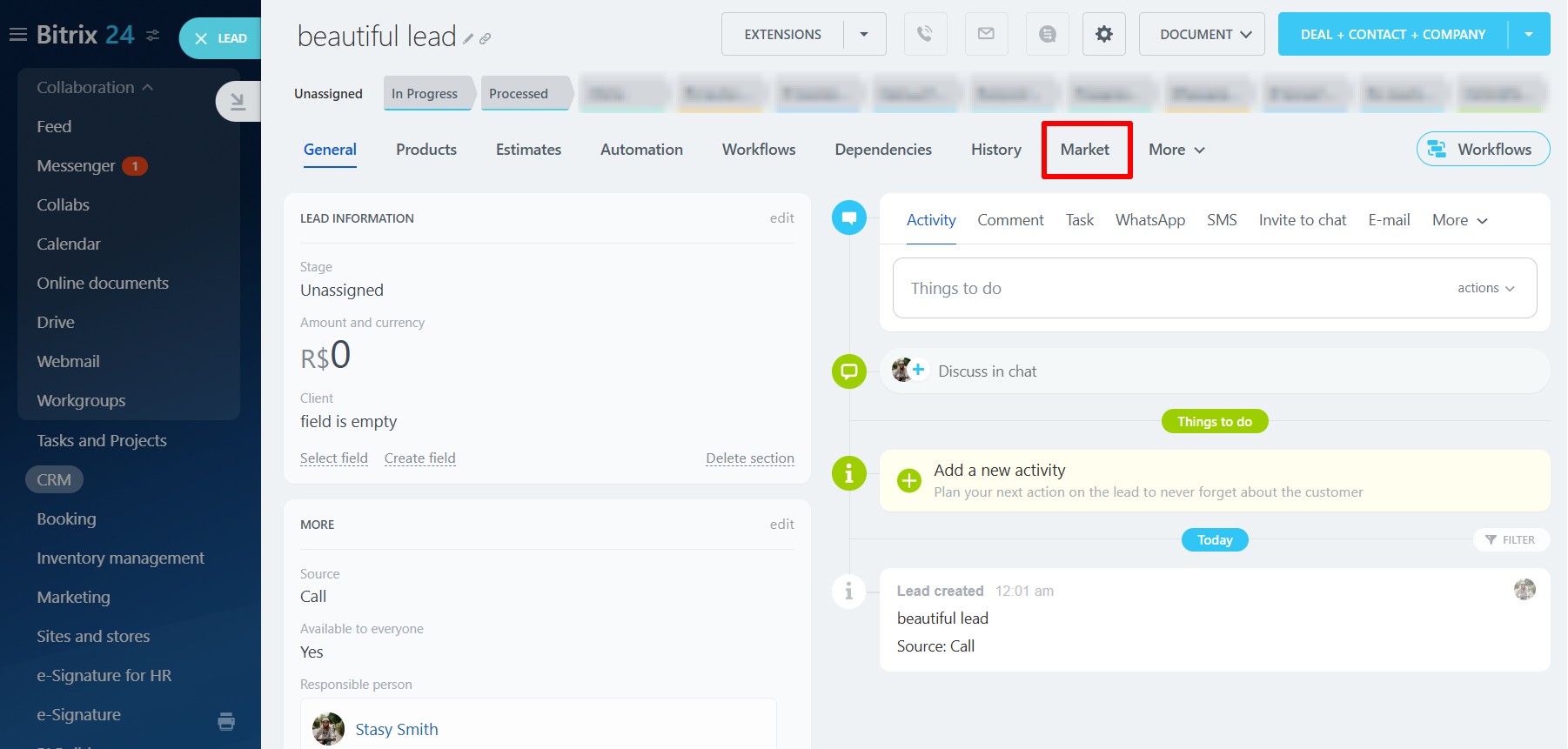
Task: Copy lead link via chain icon
Action: (486, 39)
